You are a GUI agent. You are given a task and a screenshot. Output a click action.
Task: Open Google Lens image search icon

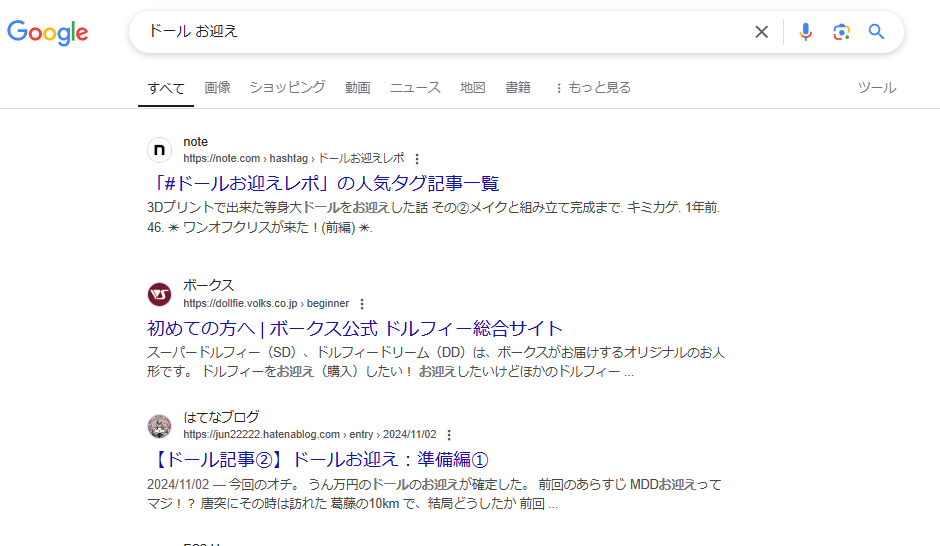click(x=841, y=32)
